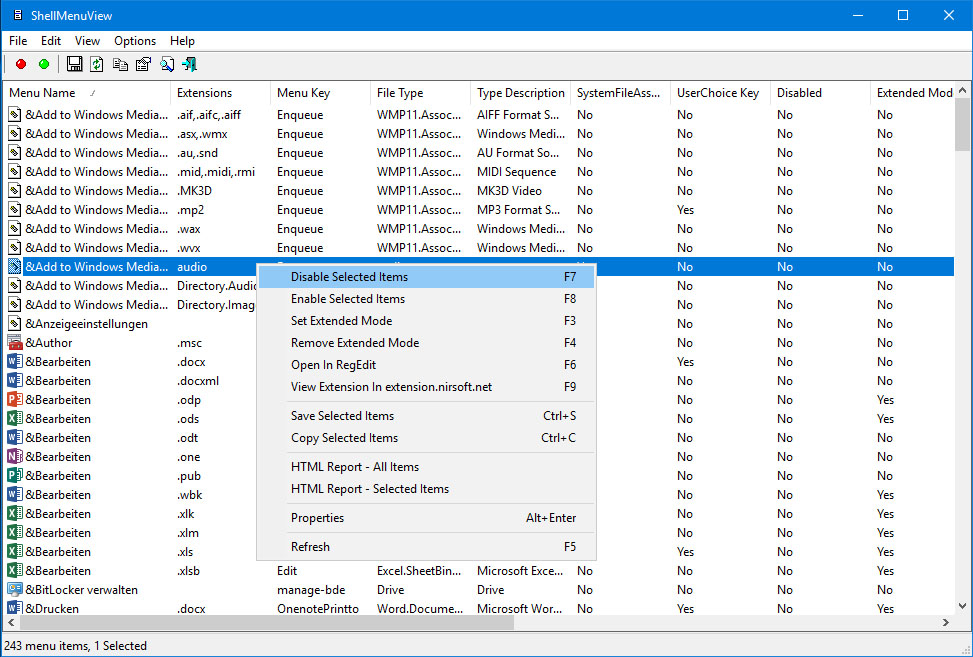This screenshot has width=973, height=657.
Task: Click the Excel icon of the .xlsb row
Action: tap(14, 571)
